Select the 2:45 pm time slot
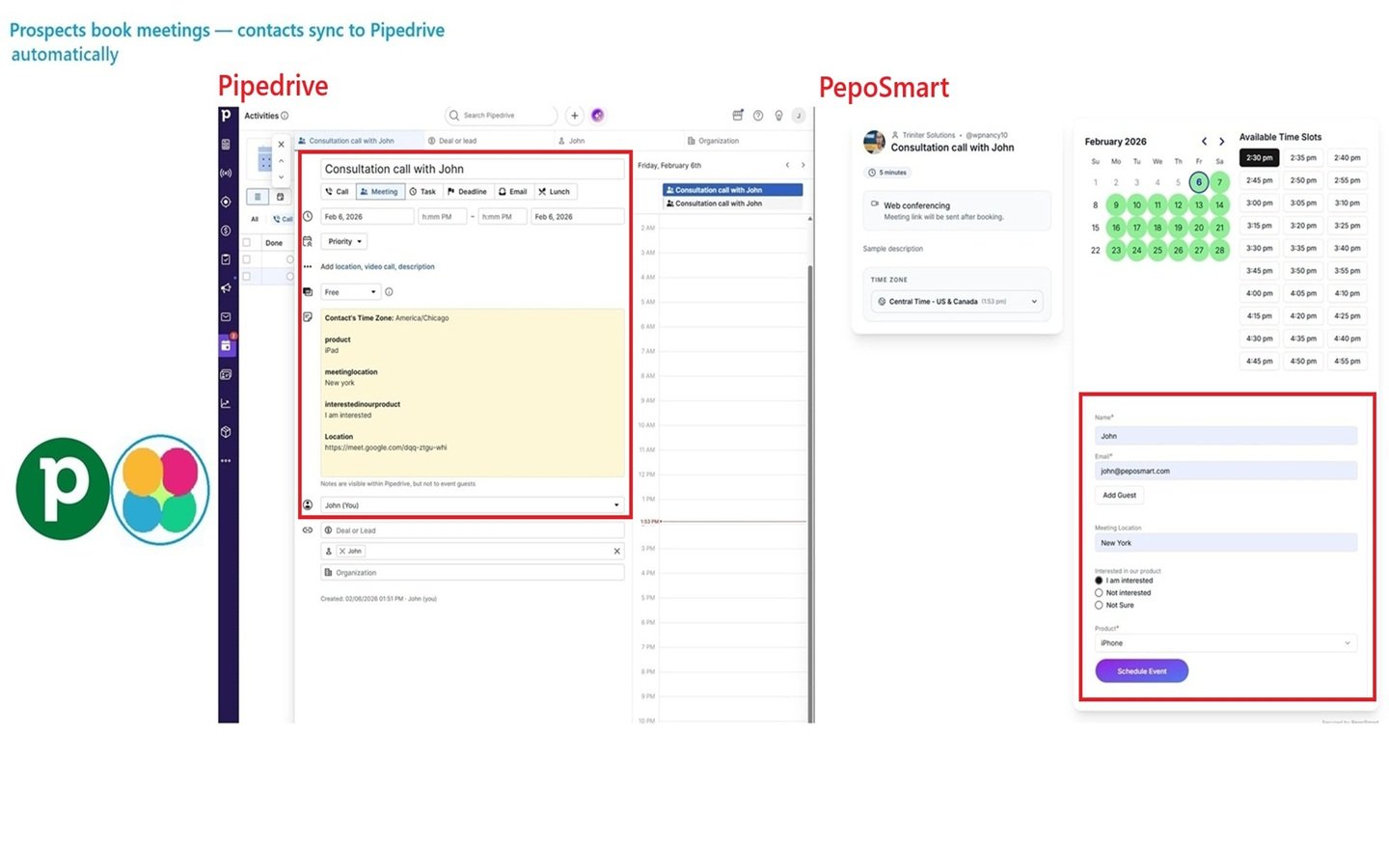Screen dimensions: 1389x868 [x=1259, y=180]
